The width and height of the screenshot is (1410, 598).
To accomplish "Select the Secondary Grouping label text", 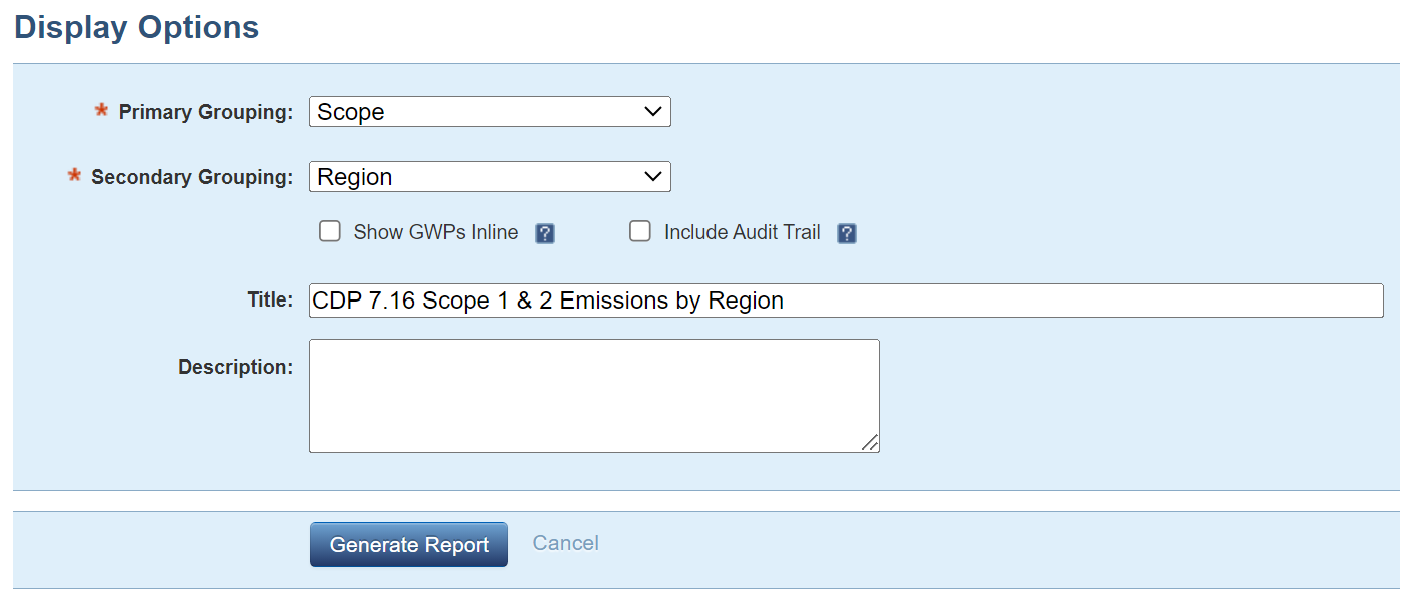I will pos(192,177).
